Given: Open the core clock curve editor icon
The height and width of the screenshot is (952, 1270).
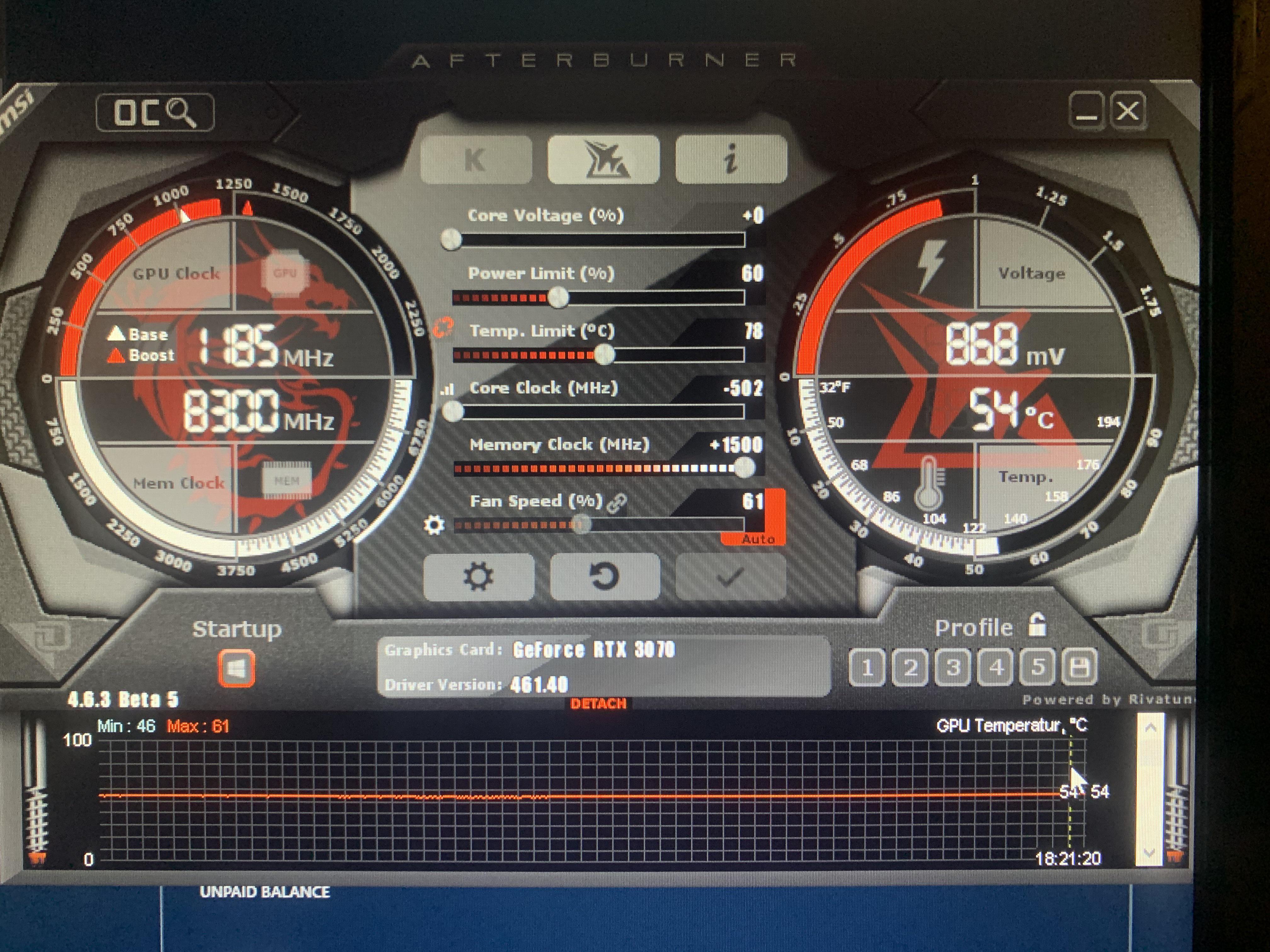Looking at the screenshot, I should point(447,390).
